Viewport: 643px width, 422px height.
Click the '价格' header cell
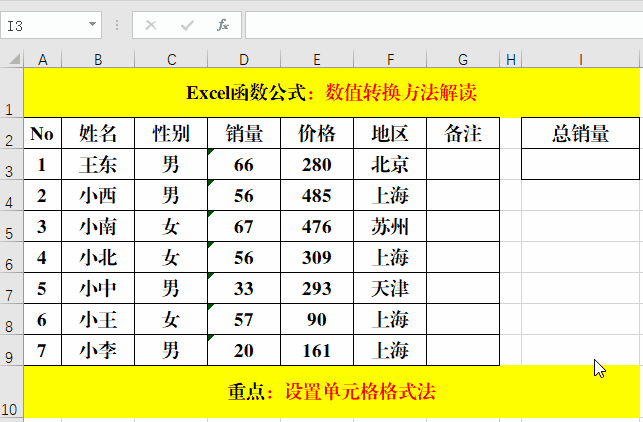click(x=317, y=133)
